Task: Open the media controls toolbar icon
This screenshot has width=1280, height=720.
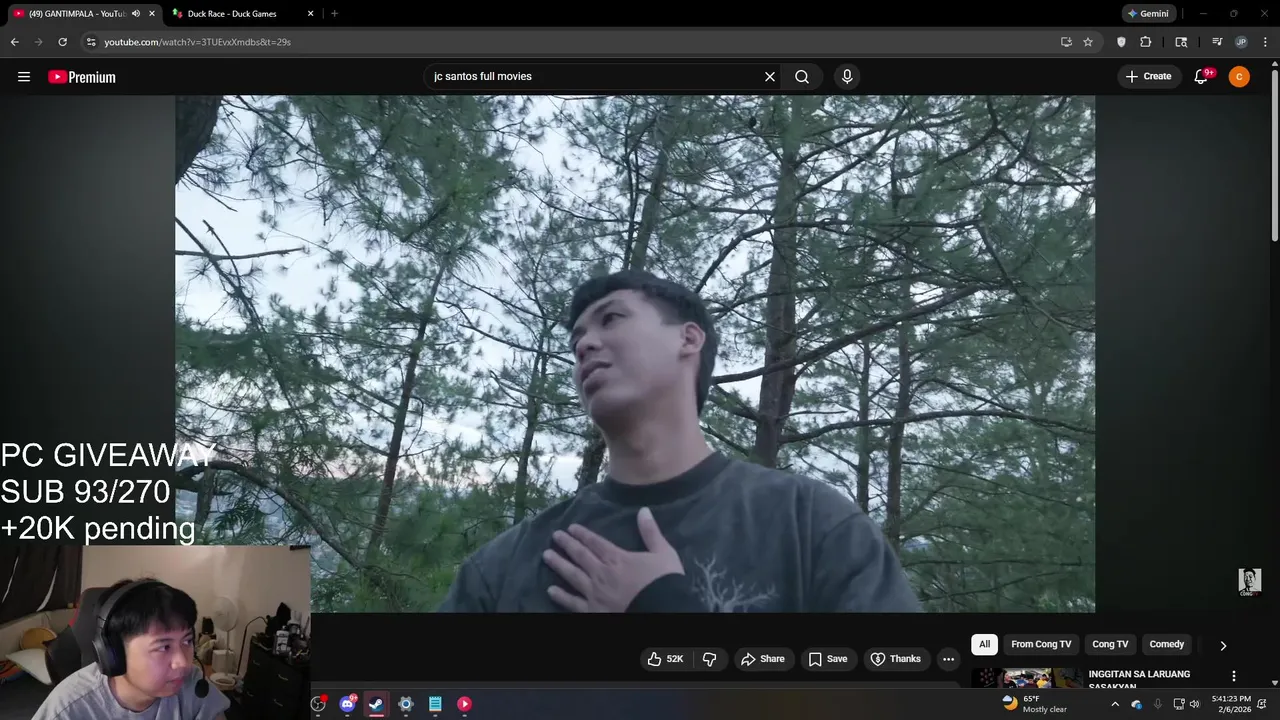Action: coord(1217,42)
